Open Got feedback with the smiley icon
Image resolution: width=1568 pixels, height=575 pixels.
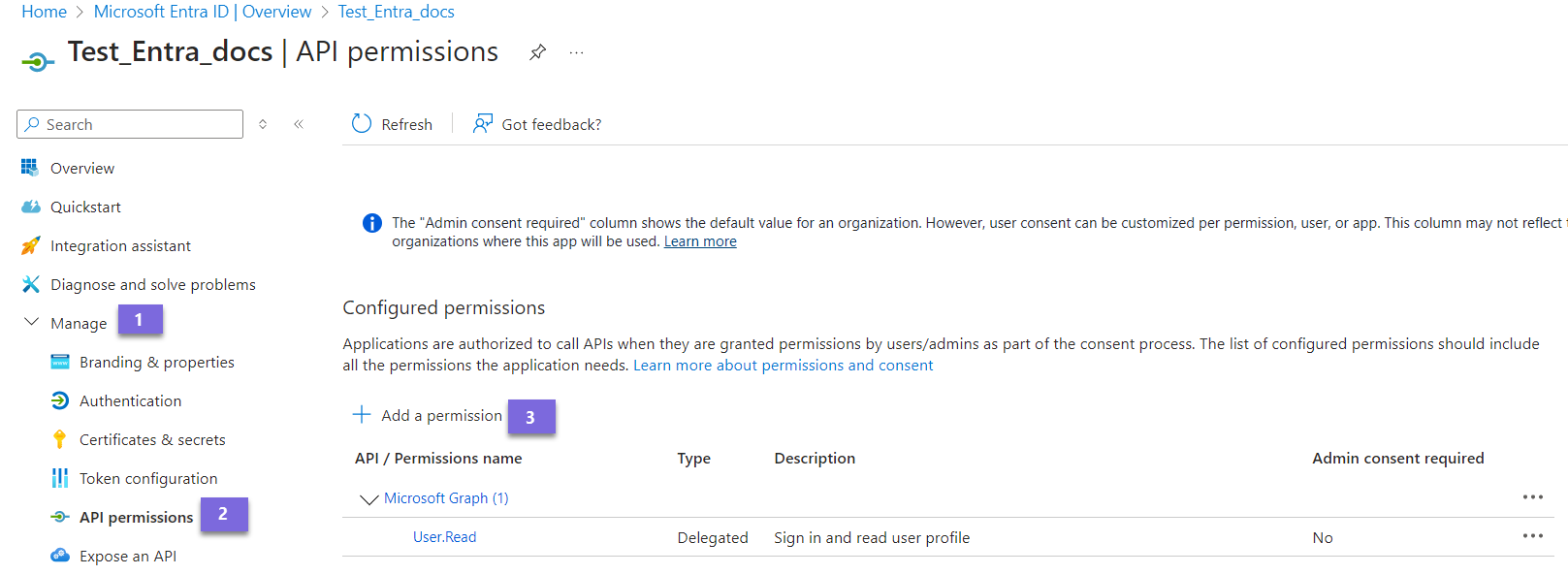pyautogui.click(x=482, y=123)
